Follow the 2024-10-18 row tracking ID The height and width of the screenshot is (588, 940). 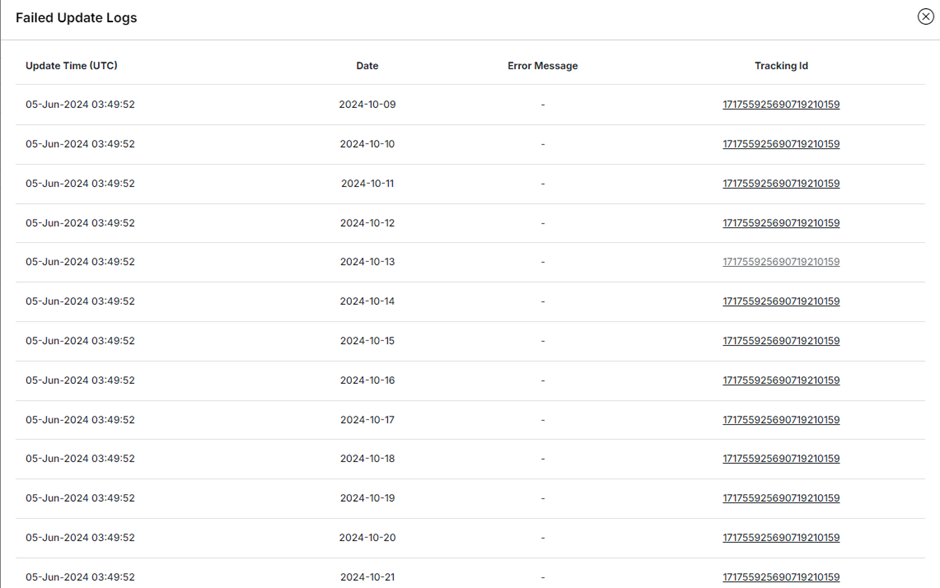click(781, 459)
